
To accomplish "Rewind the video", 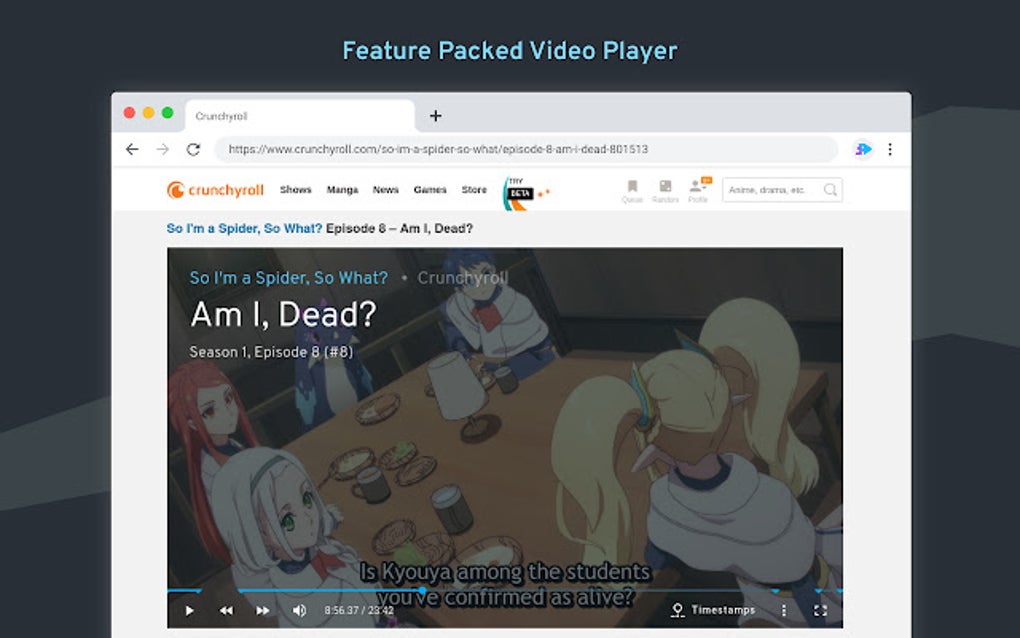I will (x=226, y=611).
